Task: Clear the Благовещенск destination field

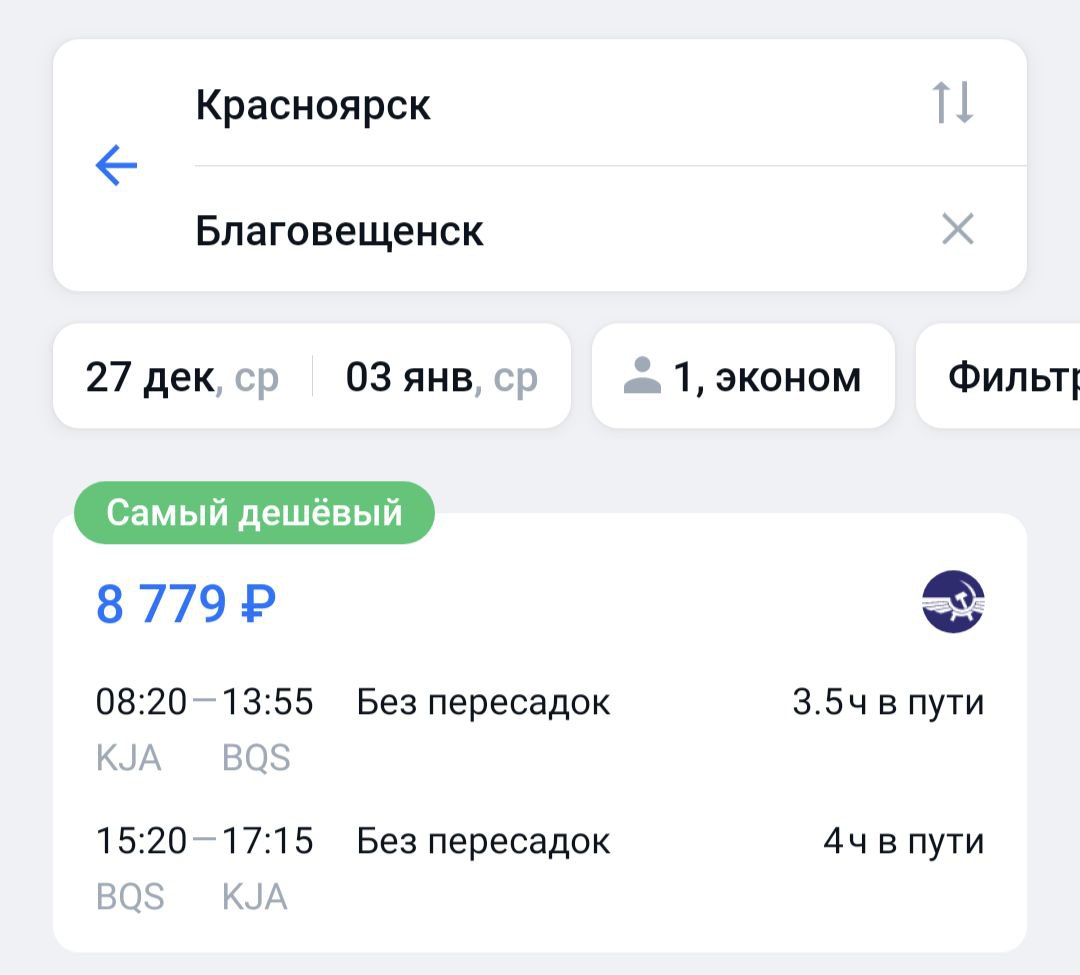Action: click(x=957, y=230)
